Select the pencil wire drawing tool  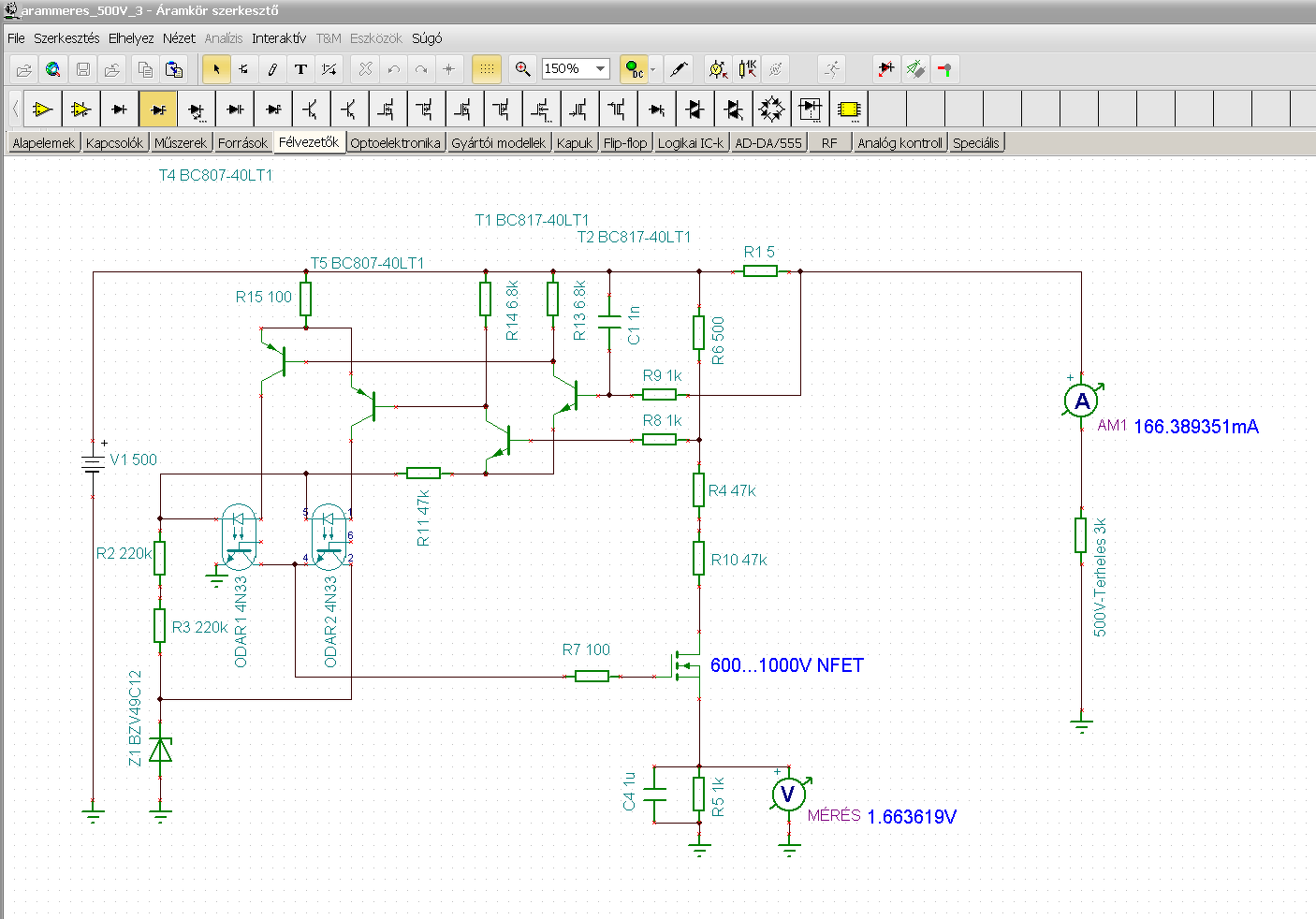272,69
